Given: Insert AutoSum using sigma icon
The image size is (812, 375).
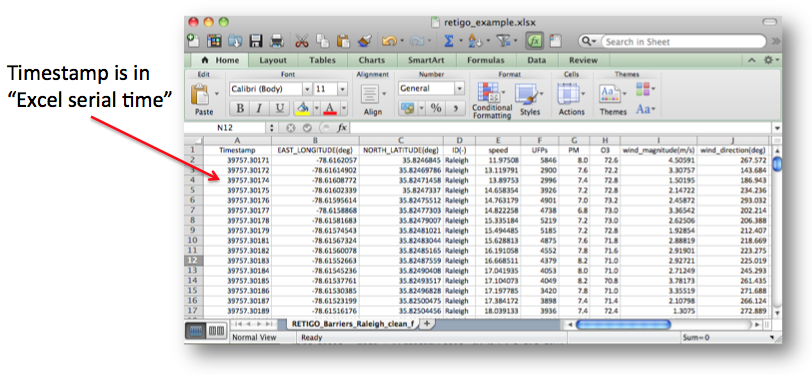Looking at the screenshot, I should [449, 41].
